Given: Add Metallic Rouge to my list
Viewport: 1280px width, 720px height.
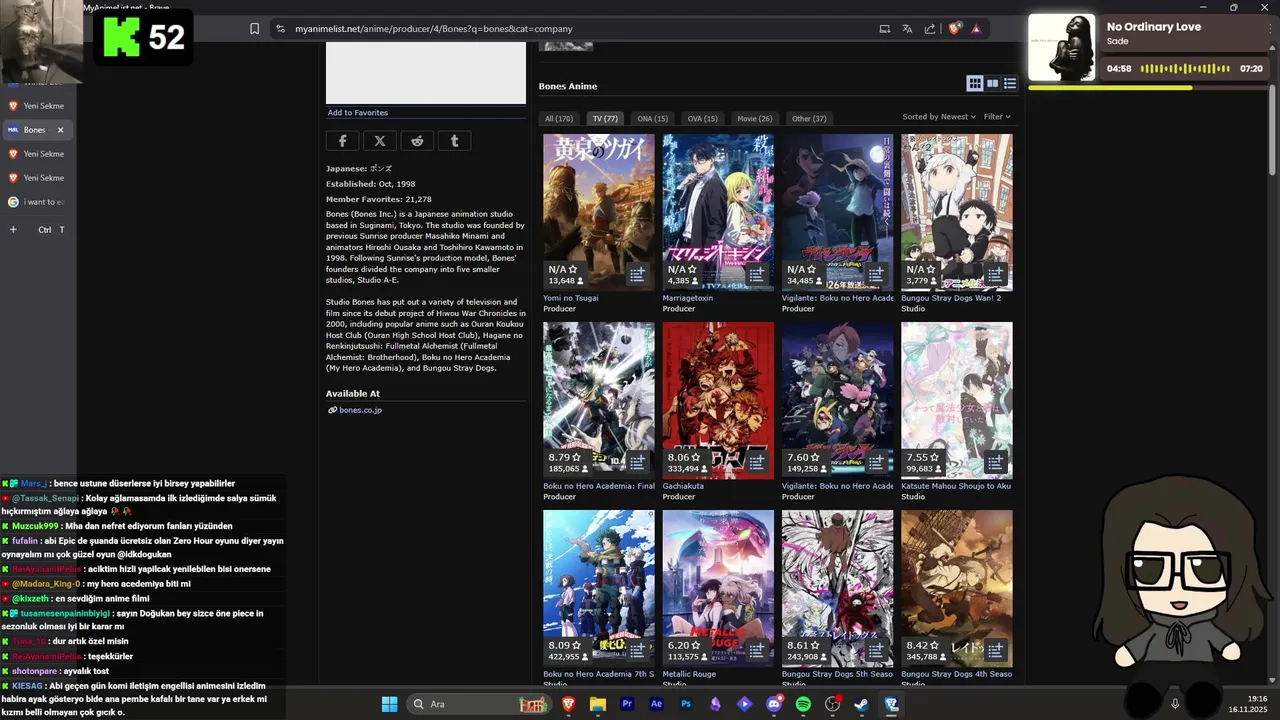Looking at the screenshot, I should coord(757,650).
